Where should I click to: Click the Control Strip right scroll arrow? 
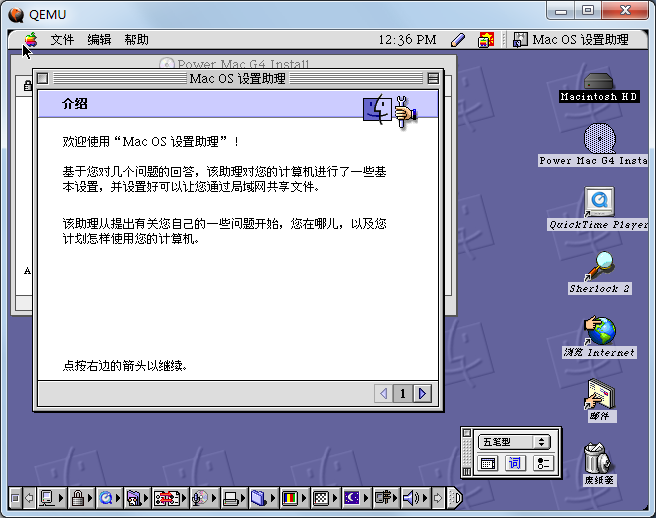438,498
